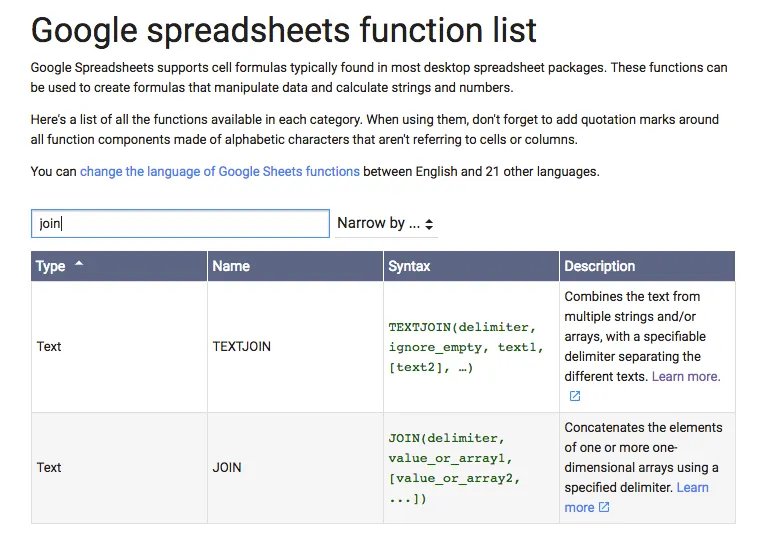Click the external-link icon in the JOIN description

tap(604, 507)
